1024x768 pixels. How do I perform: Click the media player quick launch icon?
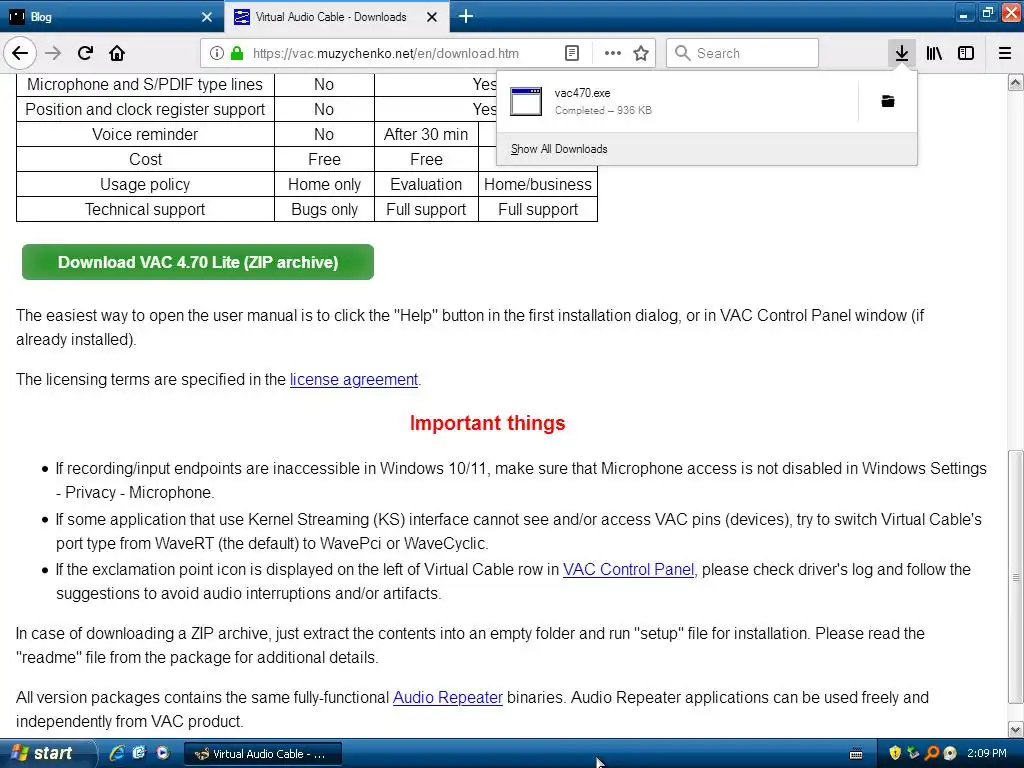click(x=163, y=753)
